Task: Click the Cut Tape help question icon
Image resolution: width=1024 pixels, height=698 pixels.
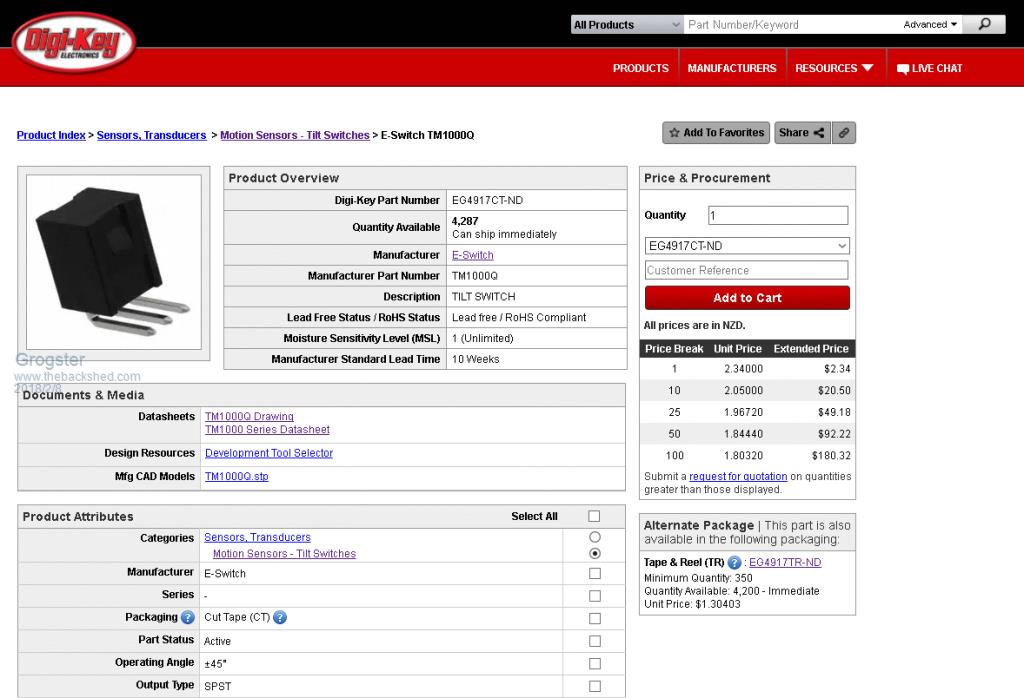Action: tap(280, 618)
